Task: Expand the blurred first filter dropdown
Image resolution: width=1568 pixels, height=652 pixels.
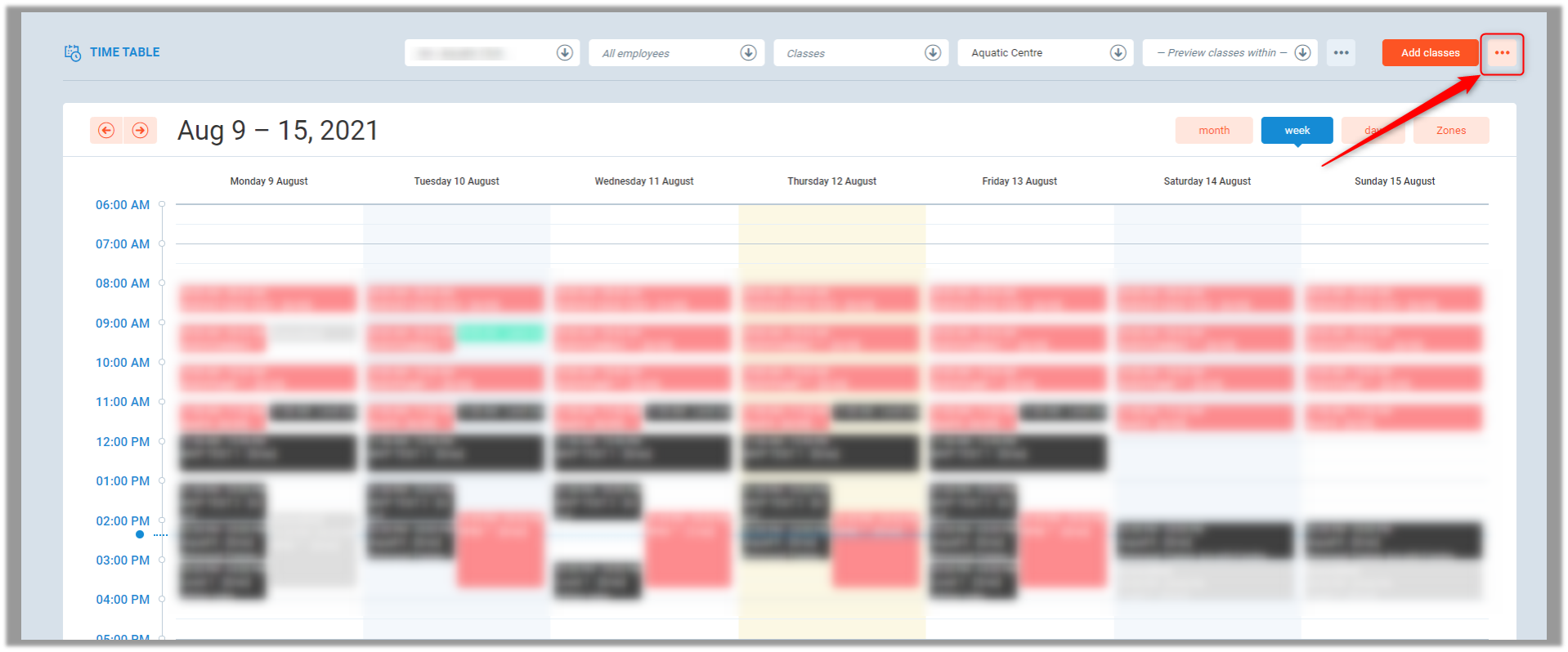Action: coord(491,53)
